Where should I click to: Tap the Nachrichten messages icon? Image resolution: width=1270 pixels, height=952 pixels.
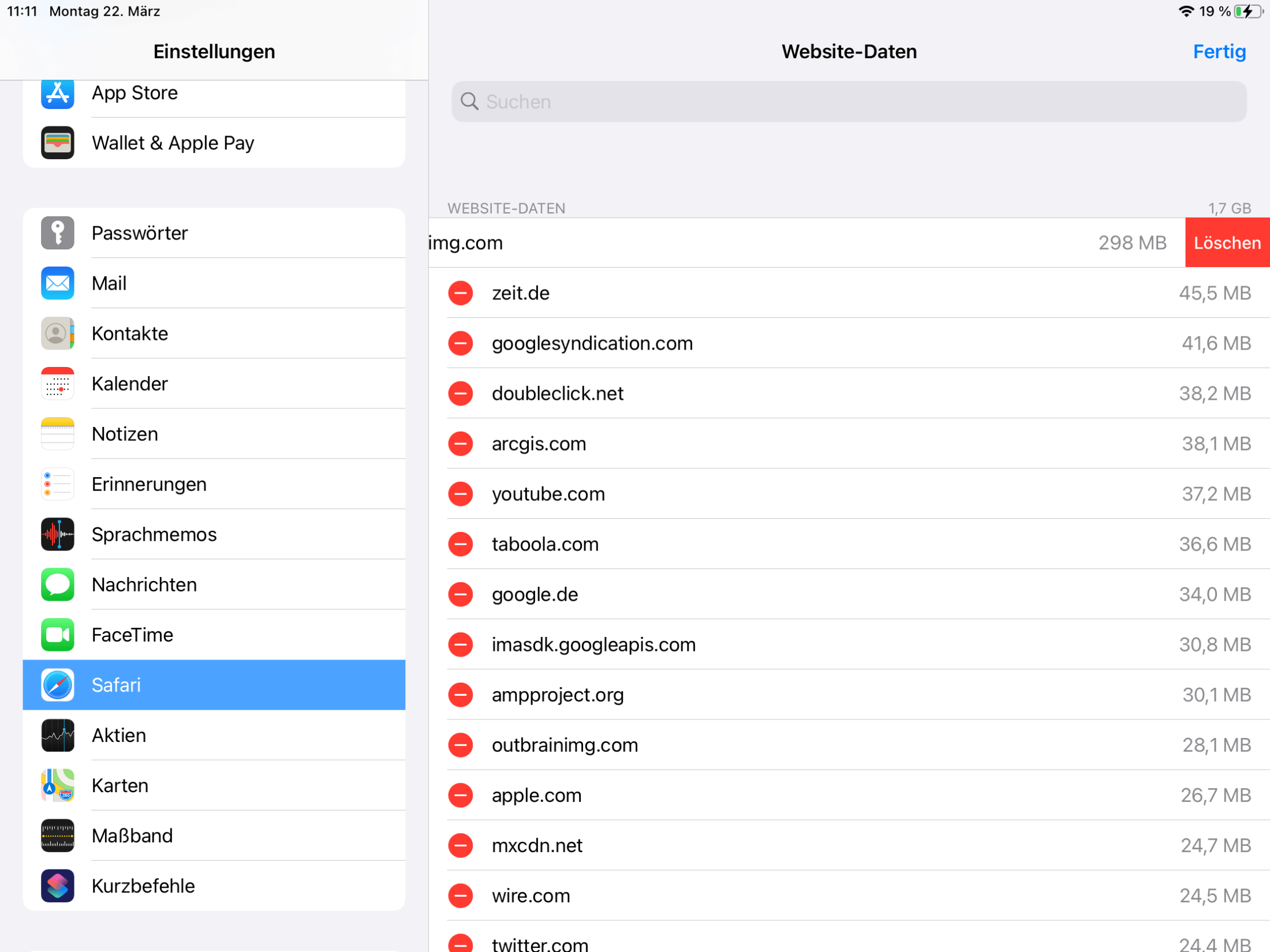pyautogui.click(x=56, y=583)
